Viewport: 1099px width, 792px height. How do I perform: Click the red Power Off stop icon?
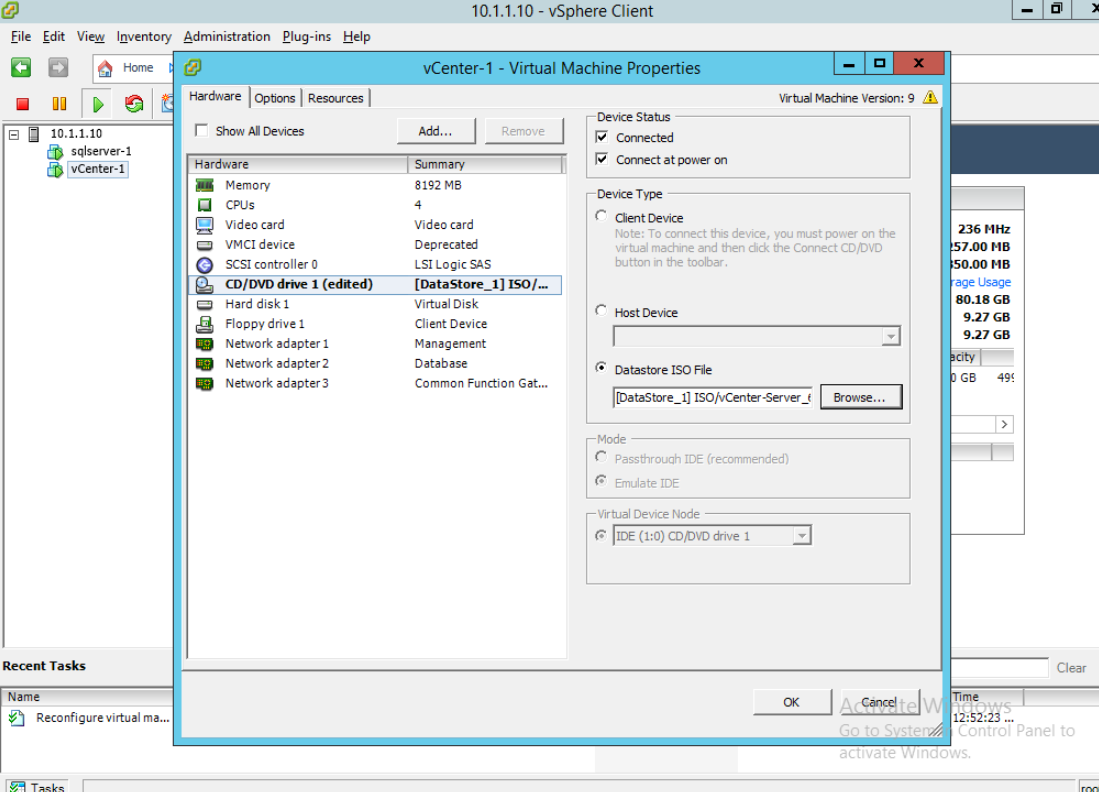point(22,104)
